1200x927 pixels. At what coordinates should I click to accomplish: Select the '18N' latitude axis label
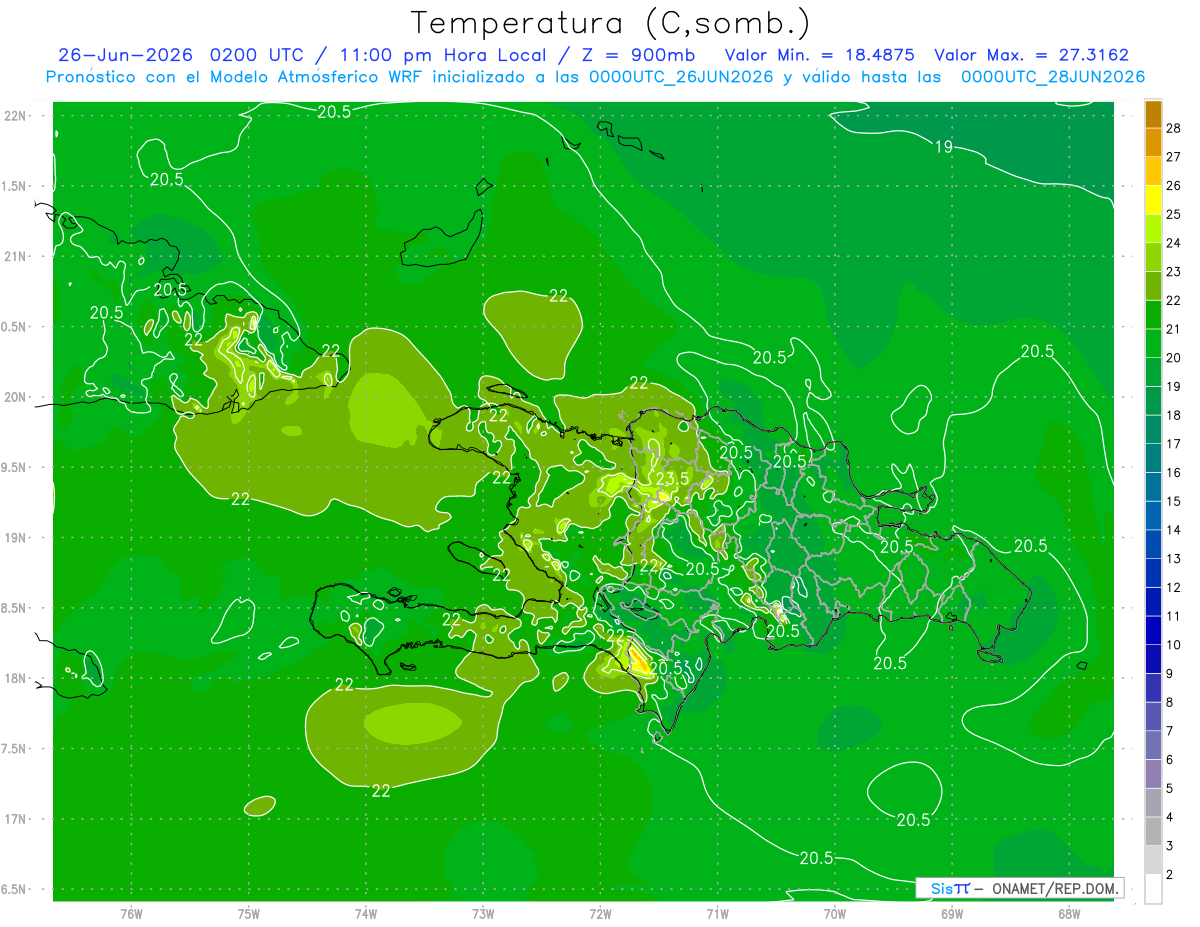point(17,678)
